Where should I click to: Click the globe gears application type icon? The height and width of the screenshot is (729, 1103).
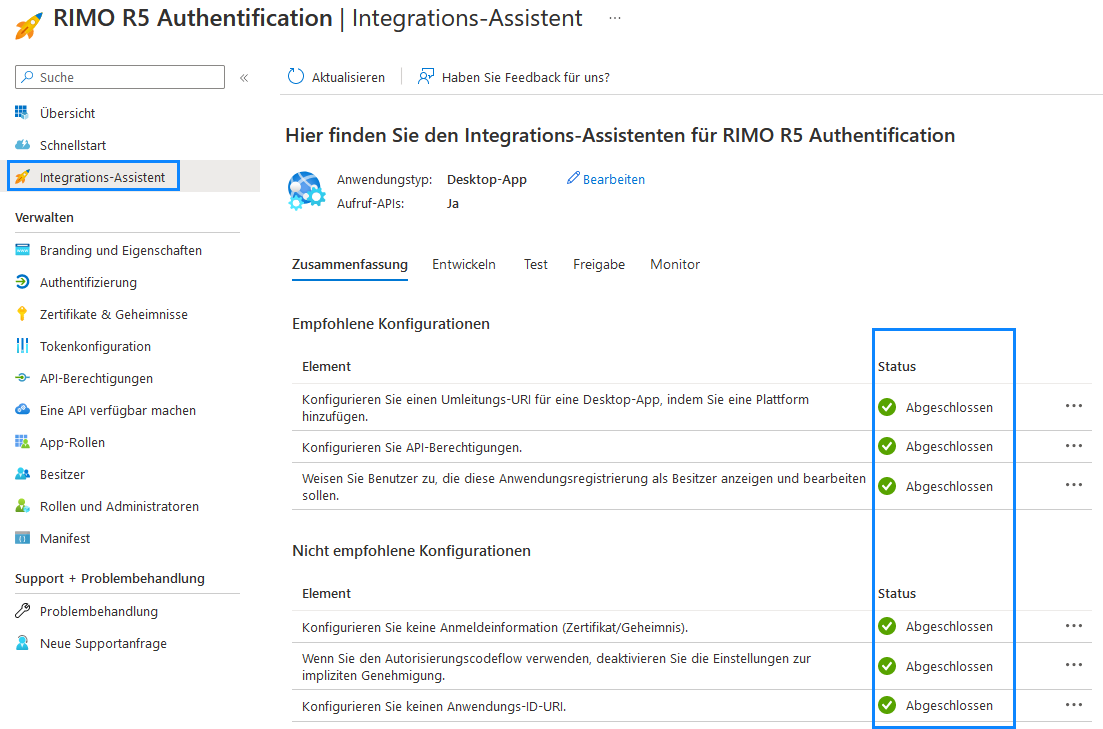click(x=307, y=191)
